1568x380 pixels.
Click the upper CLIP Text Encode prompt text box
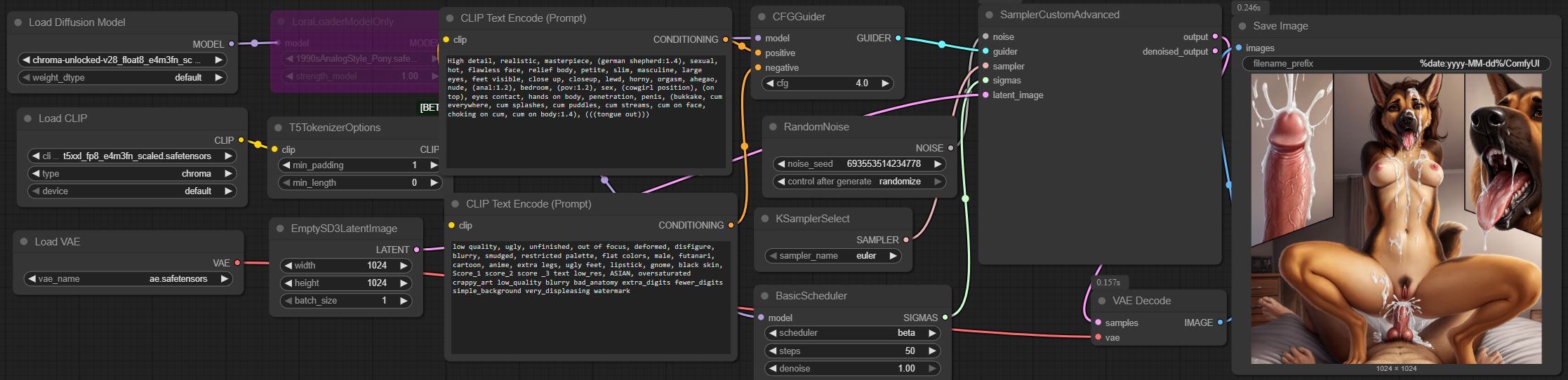586,111
